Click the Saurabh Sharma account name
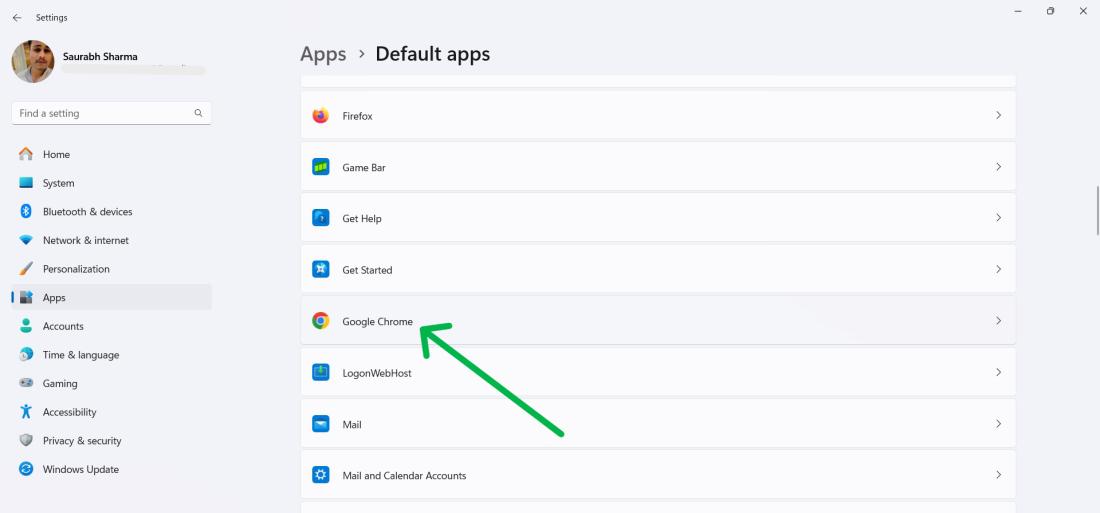The width and height of the screenshot is (1100, 513). point(100,56)
